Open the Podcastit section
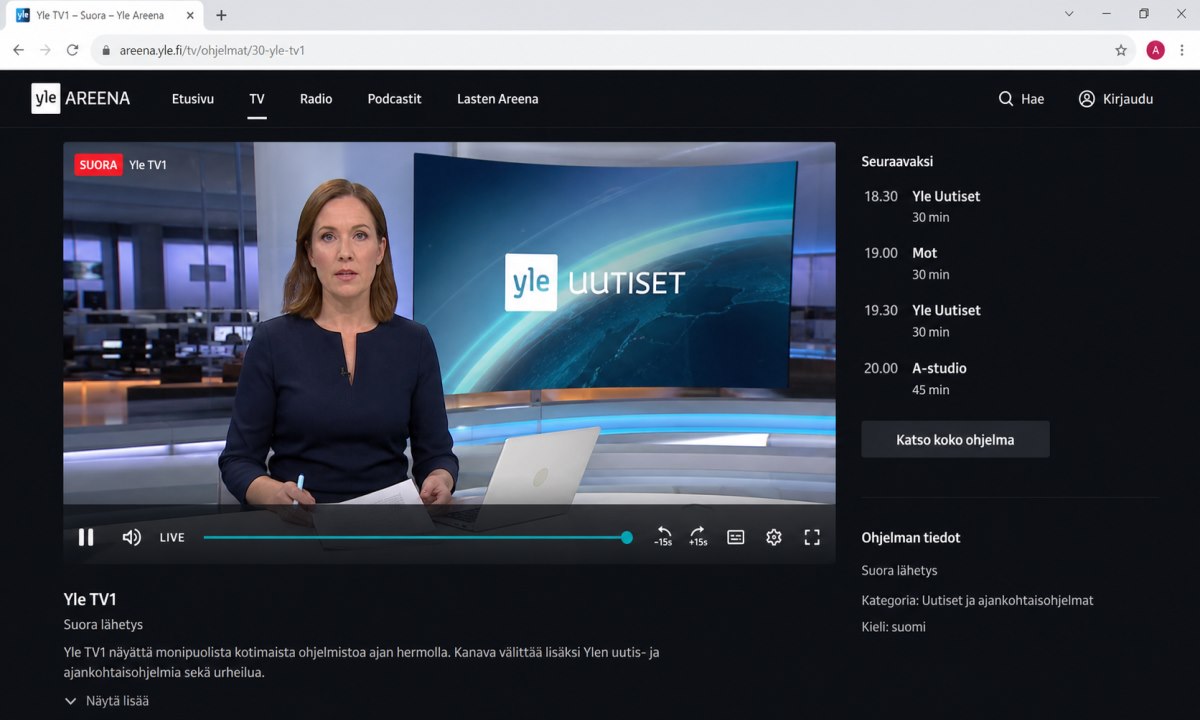Image resolution: width=1200 pixels, height=720 pixels. [395, 99]
